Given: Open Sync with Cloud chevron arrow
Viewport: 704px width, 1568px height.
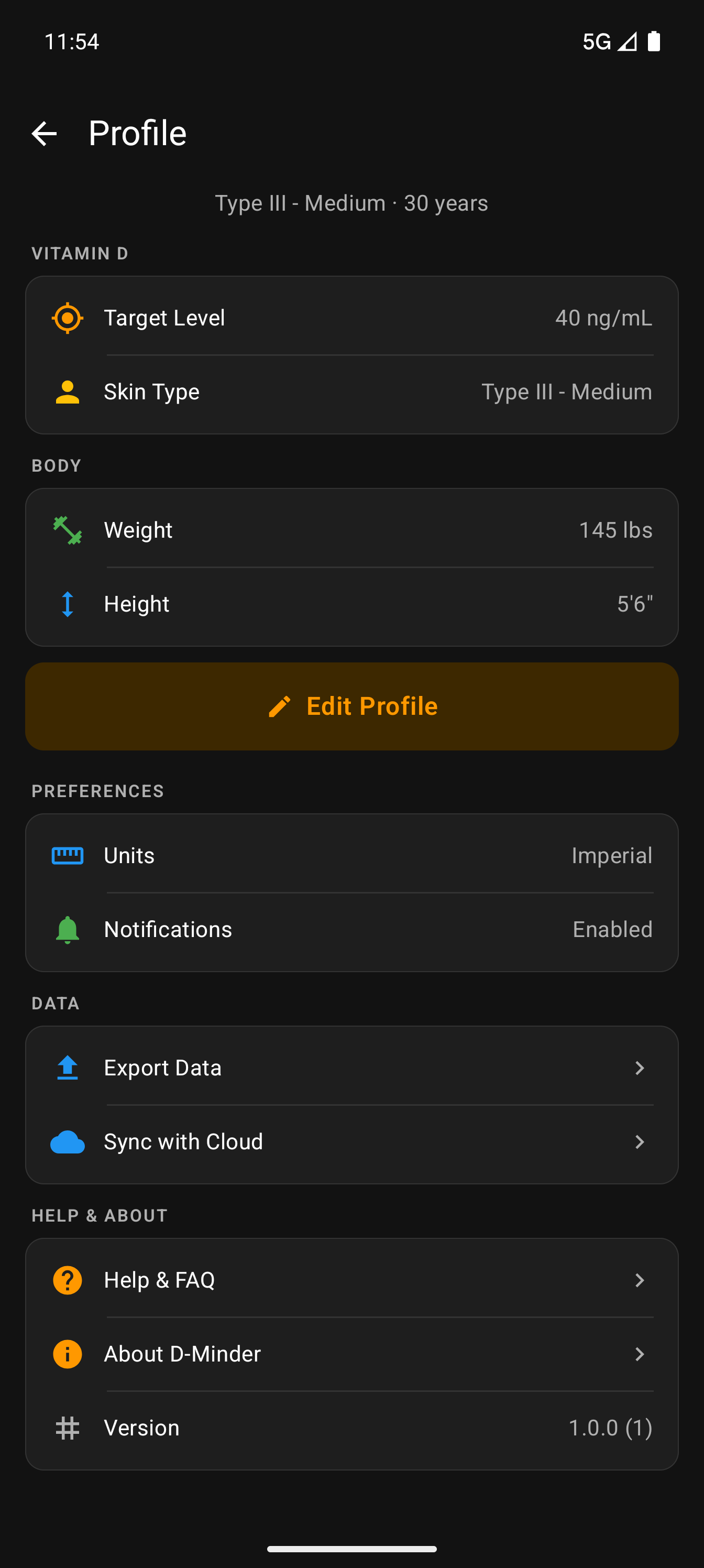Looking at the screenshot, I should (x=639, y=1142).
